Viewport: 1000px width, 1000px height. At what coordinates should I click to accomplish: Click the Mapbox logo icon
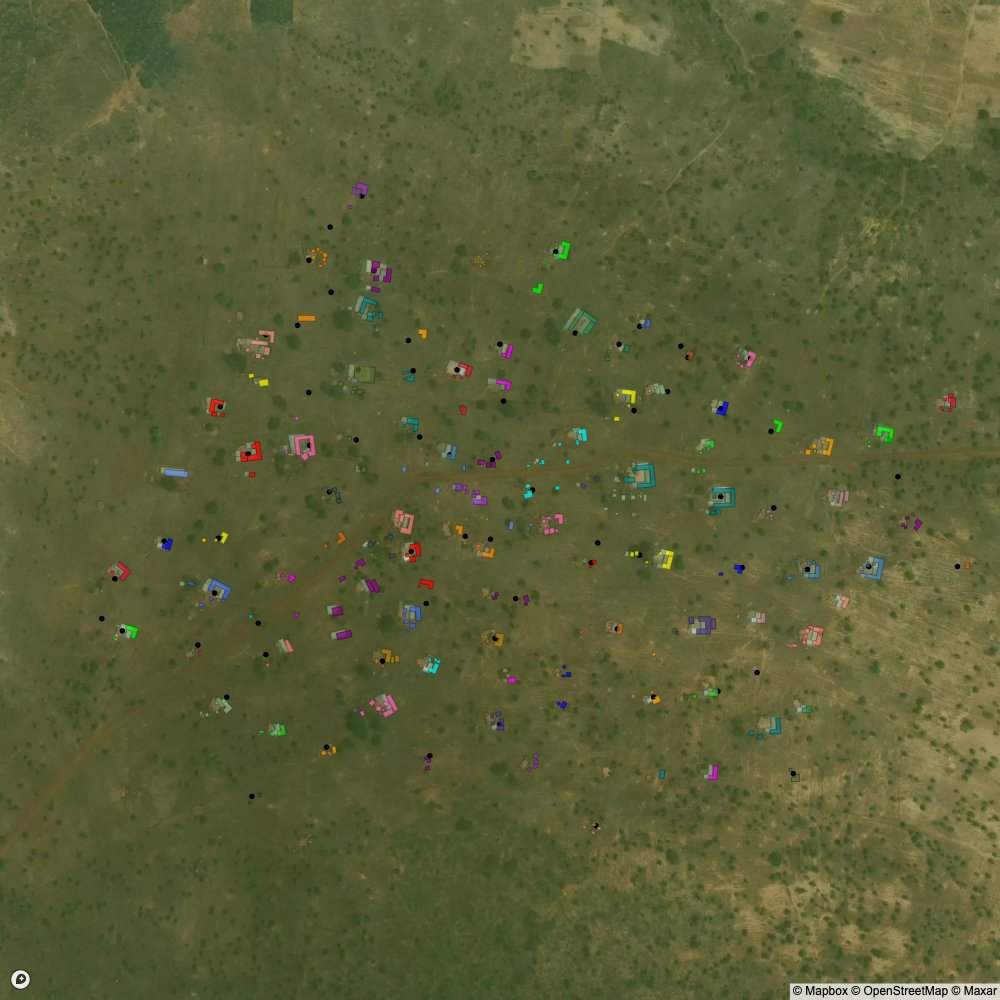point(20,979)
